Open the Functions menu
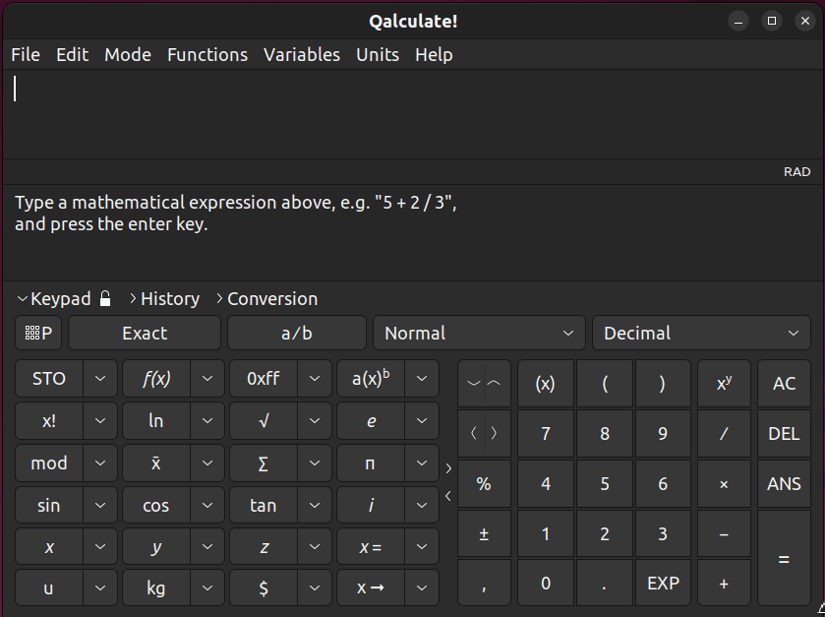This screenshot has width=825, height=617. coord(207,55)
